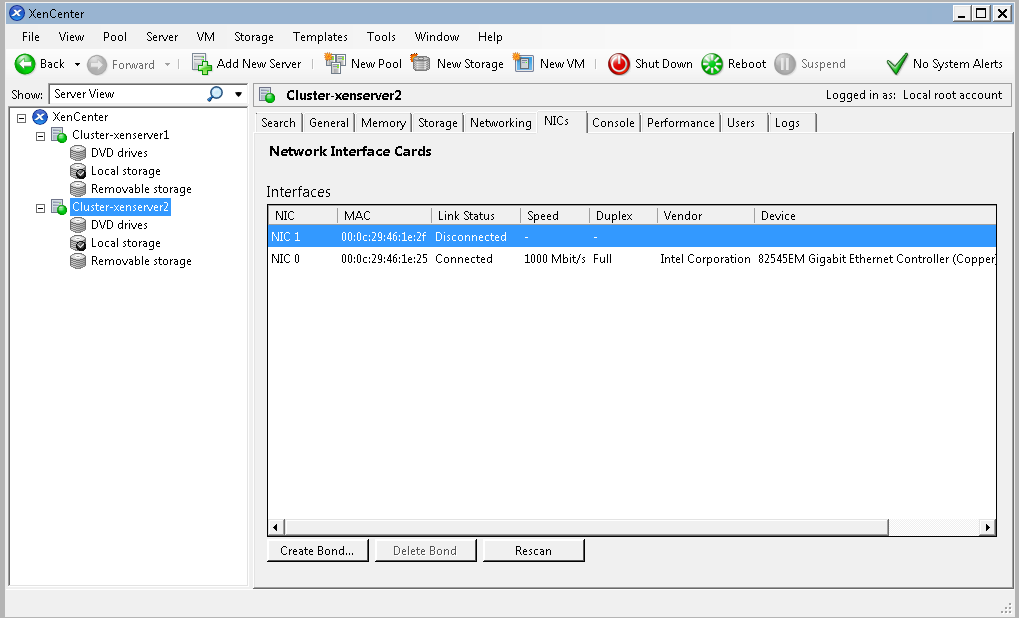Click the Add New Server toolbar icon
This screenshot has height=618, width=1019.
tap(202, 64)
